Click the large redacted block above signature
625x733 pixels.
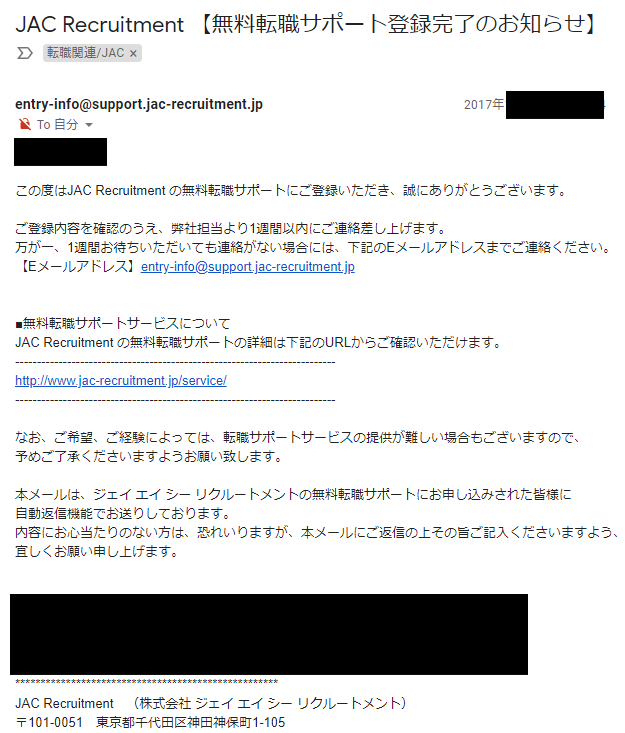click(x=269, y=634)
